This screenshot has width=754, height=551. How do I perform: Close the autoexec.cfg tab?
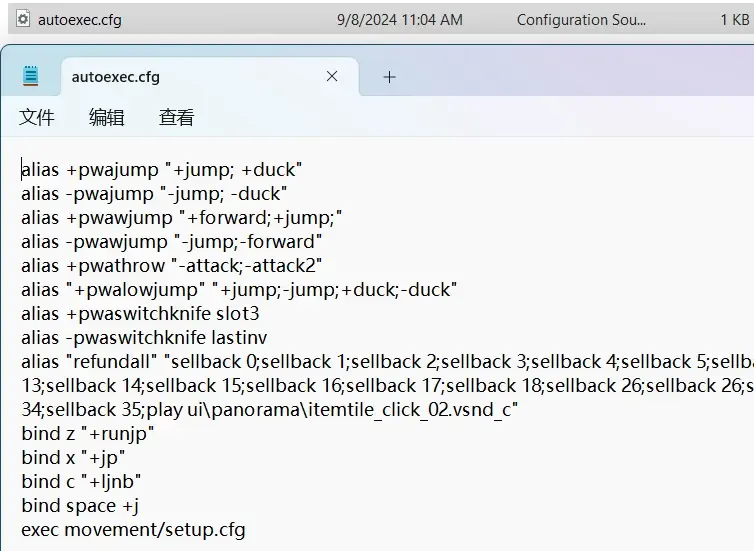pyautogui.click(x=332, y=77)
